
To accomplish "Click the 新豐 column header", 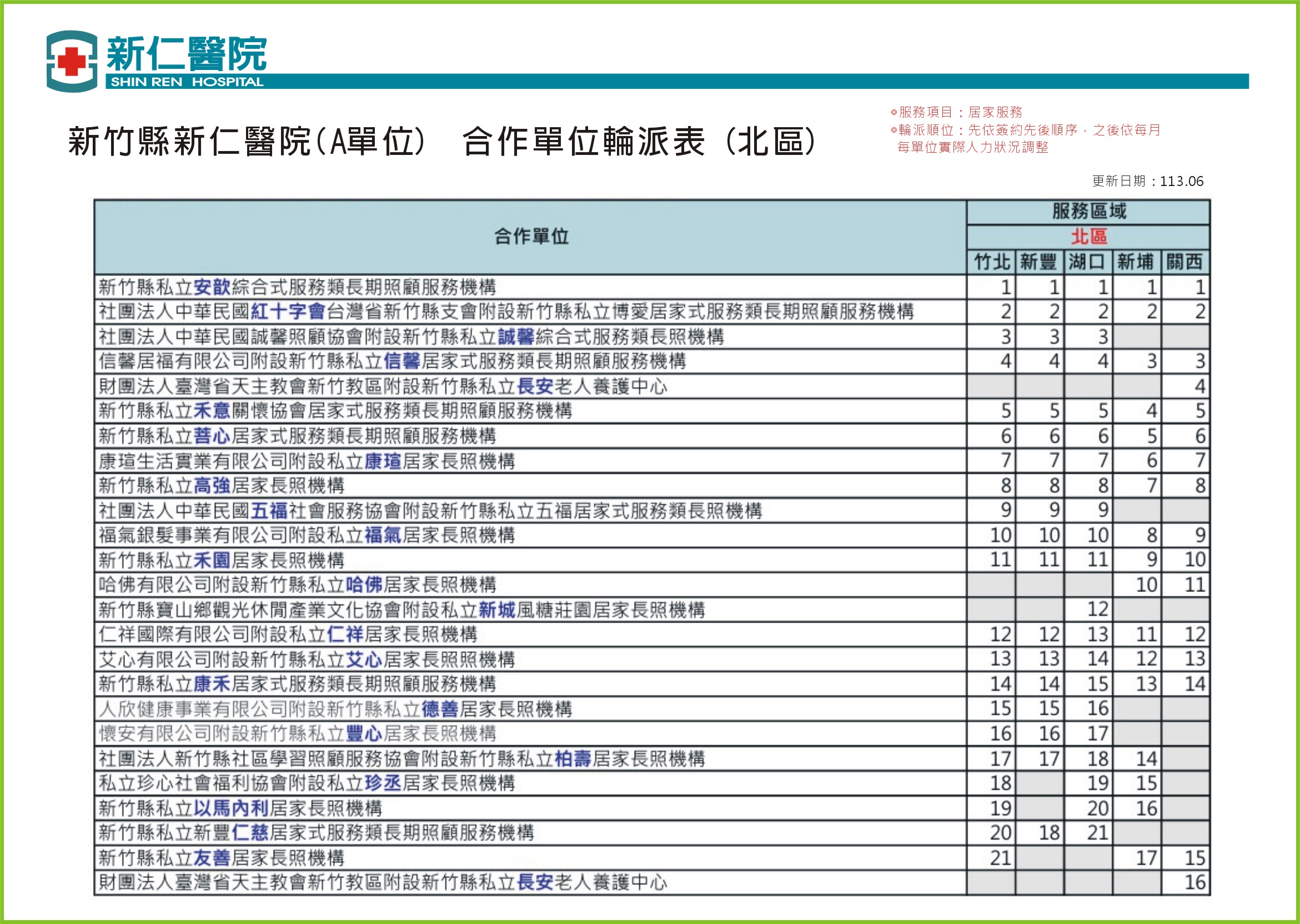I will tap(1040, 262).
